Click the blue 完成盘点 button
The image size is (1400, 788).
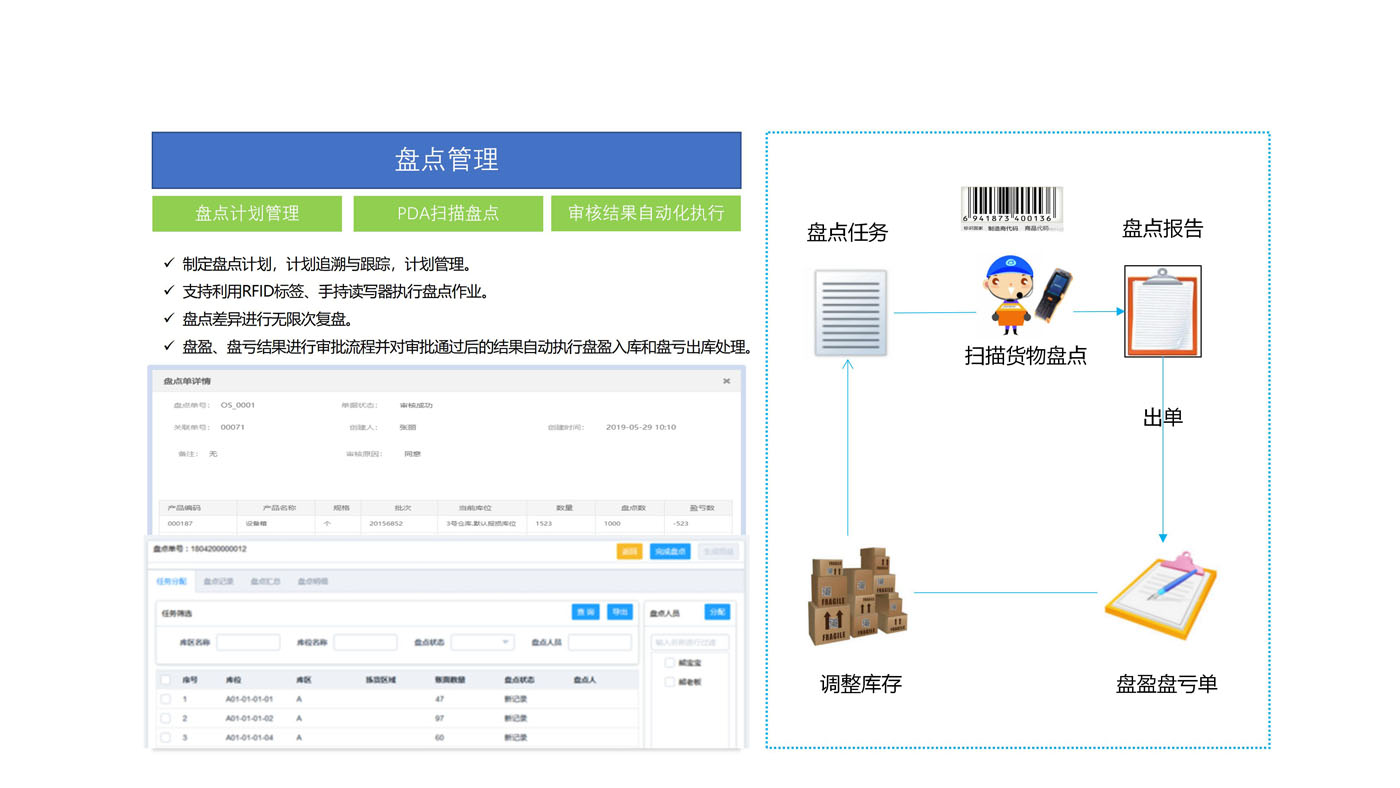pos(670,551)
